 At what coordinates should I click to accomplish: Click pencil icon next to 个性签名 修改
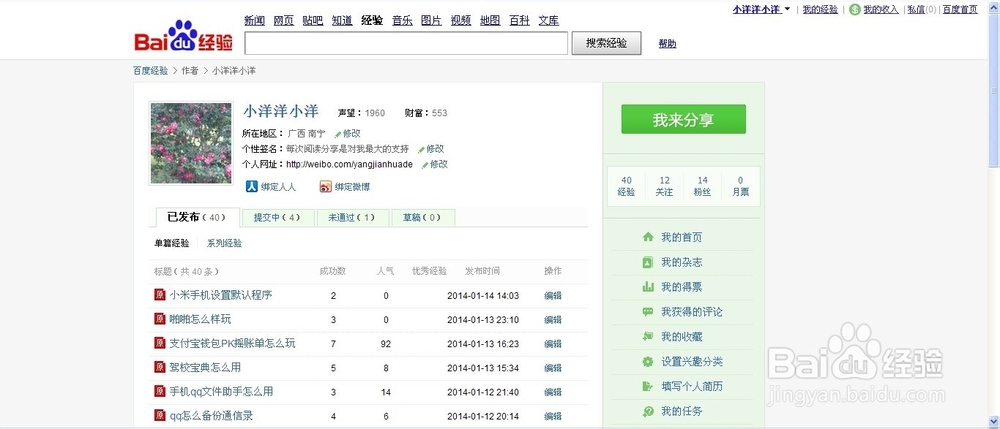pos(422,149)
